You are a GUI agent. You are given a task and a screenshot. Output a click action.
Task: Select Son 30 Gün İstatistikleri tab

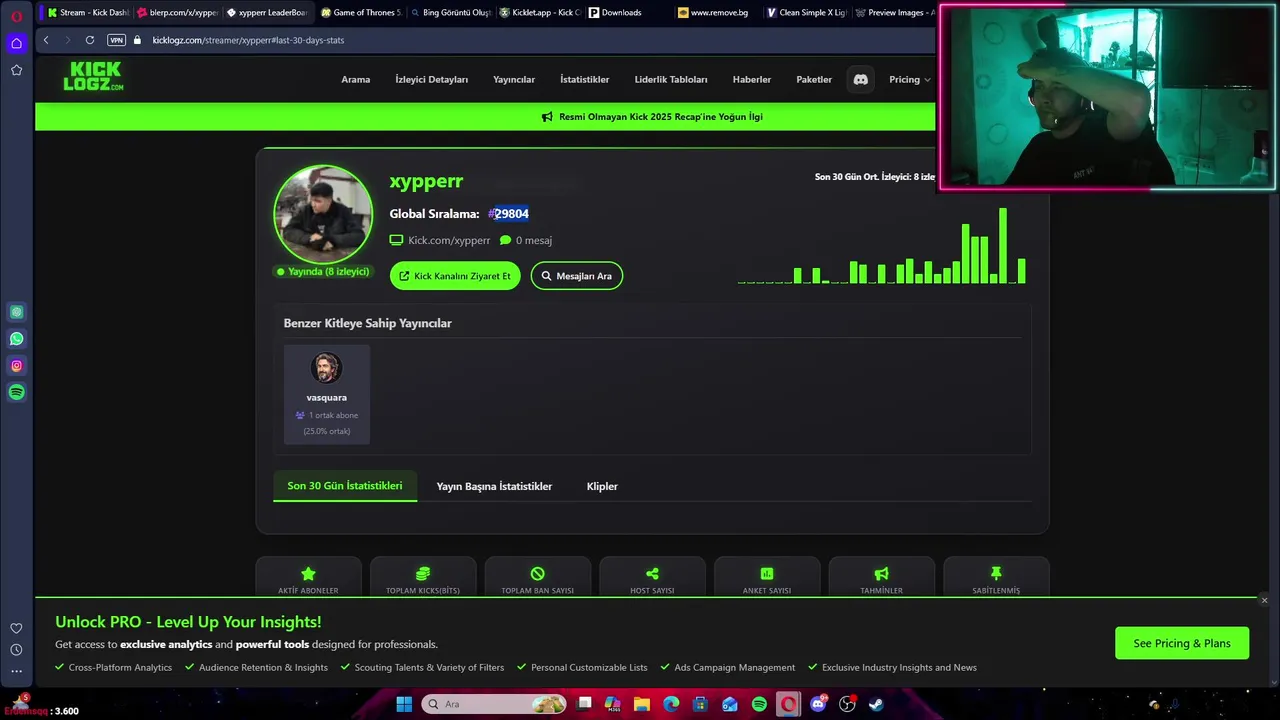pyautogui.click(x=345, y=486)
